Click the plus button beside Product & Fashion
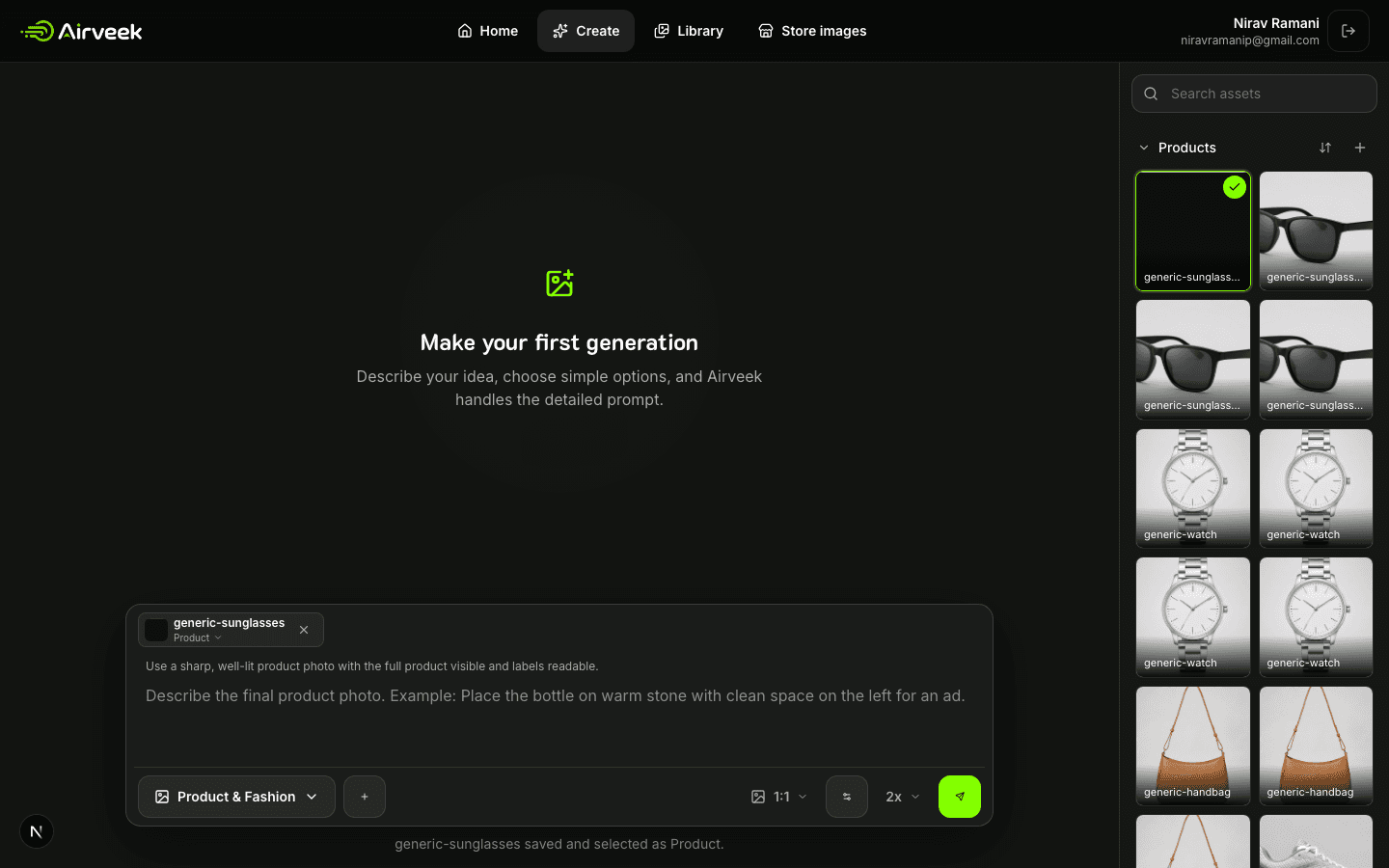The width and height of the screenshot is (1389, 868). [x=365, y=797]
